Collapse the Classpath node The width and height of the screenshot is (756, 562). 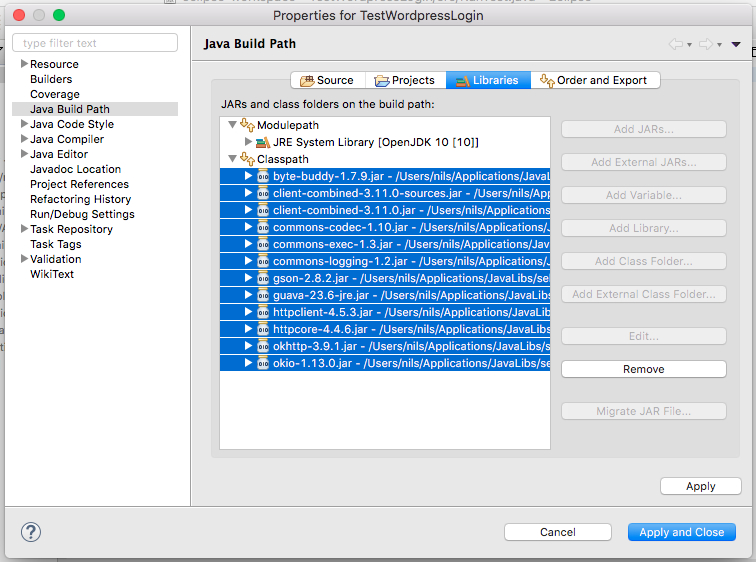232,159
